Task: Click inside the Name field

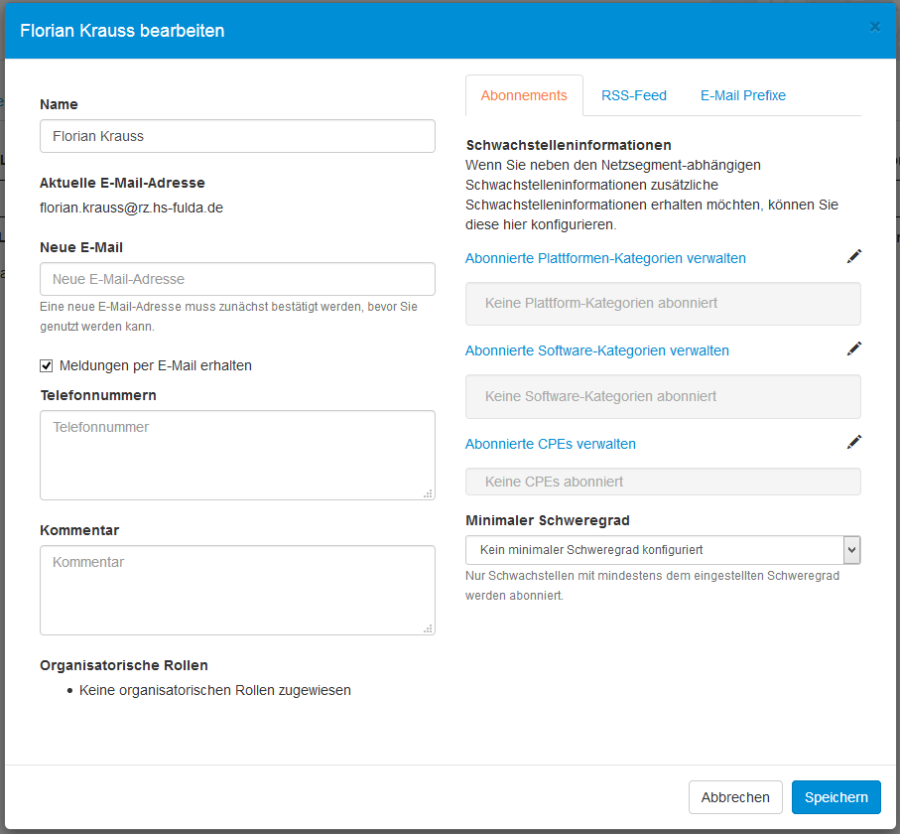Action: pyautogui.click(x=237, y=136)
